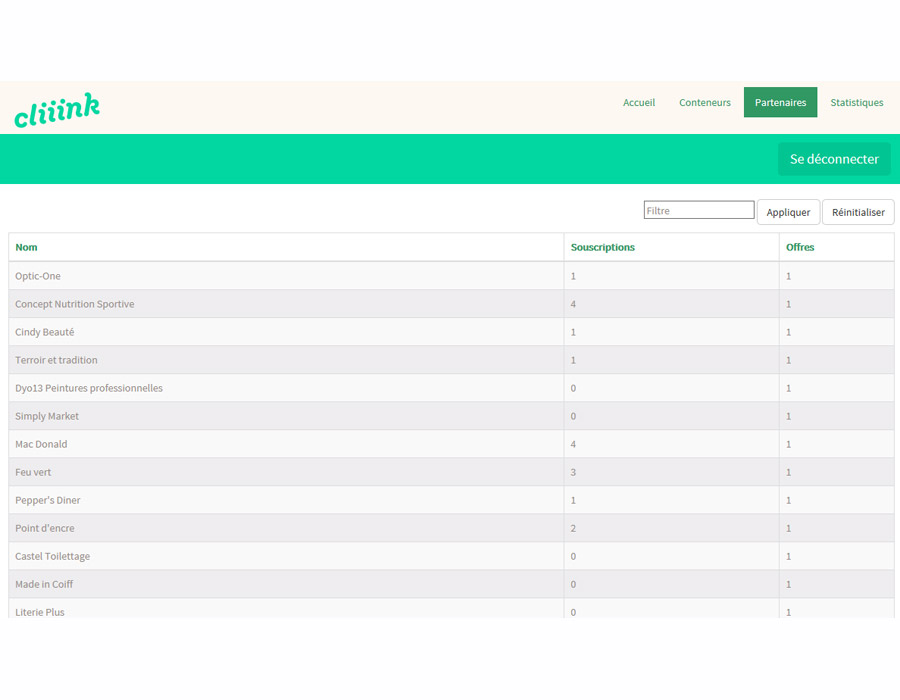Click the cliiink logo
This screenshot has width=900, height=700.
pyautogui.click(x=57, y=109)
